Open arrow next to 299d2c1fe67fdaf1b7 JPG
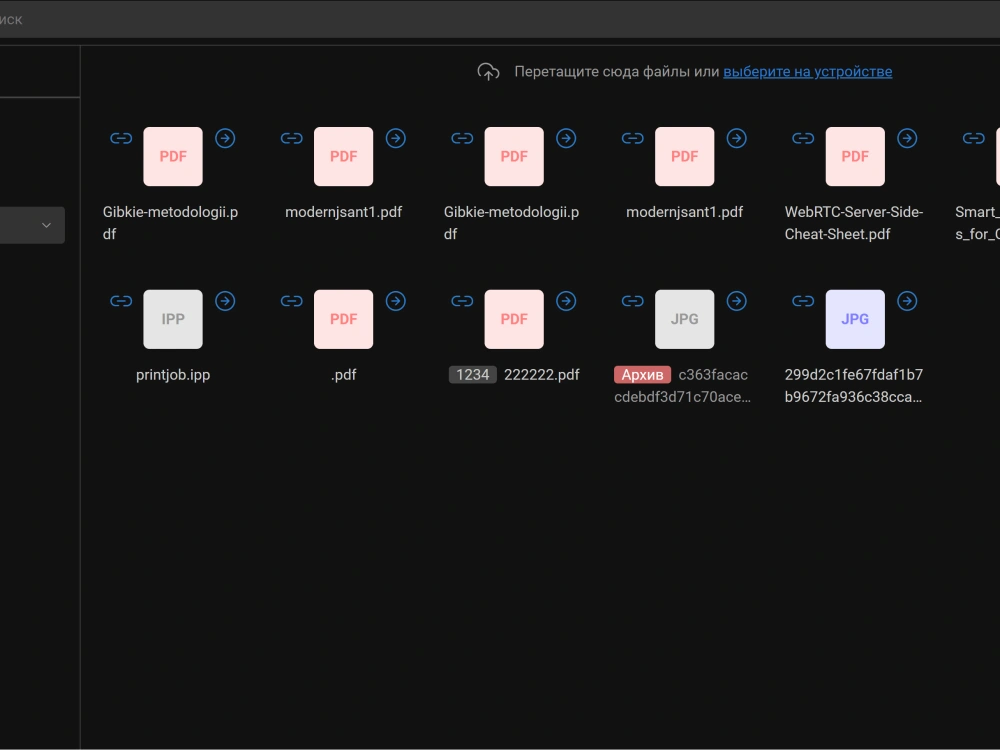The width and height of the screenshot is (1000, 750). pos(907,301)
